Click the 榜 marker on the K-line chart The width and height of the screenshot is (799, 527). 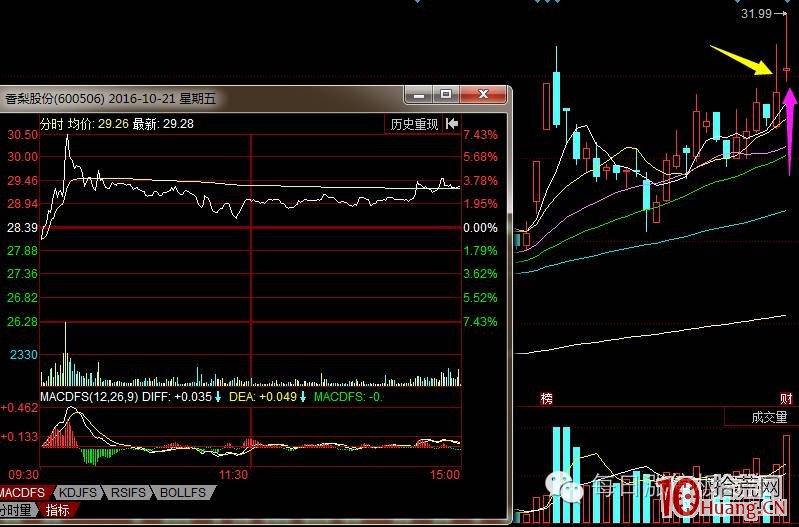tap(546, 399)
